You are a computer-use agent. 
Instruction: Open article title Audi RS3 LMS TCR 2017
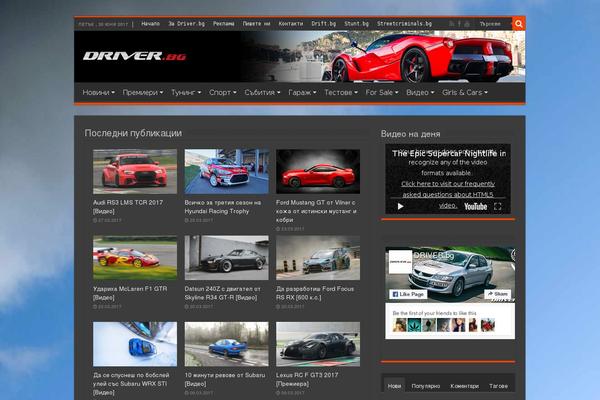point(128,207)
